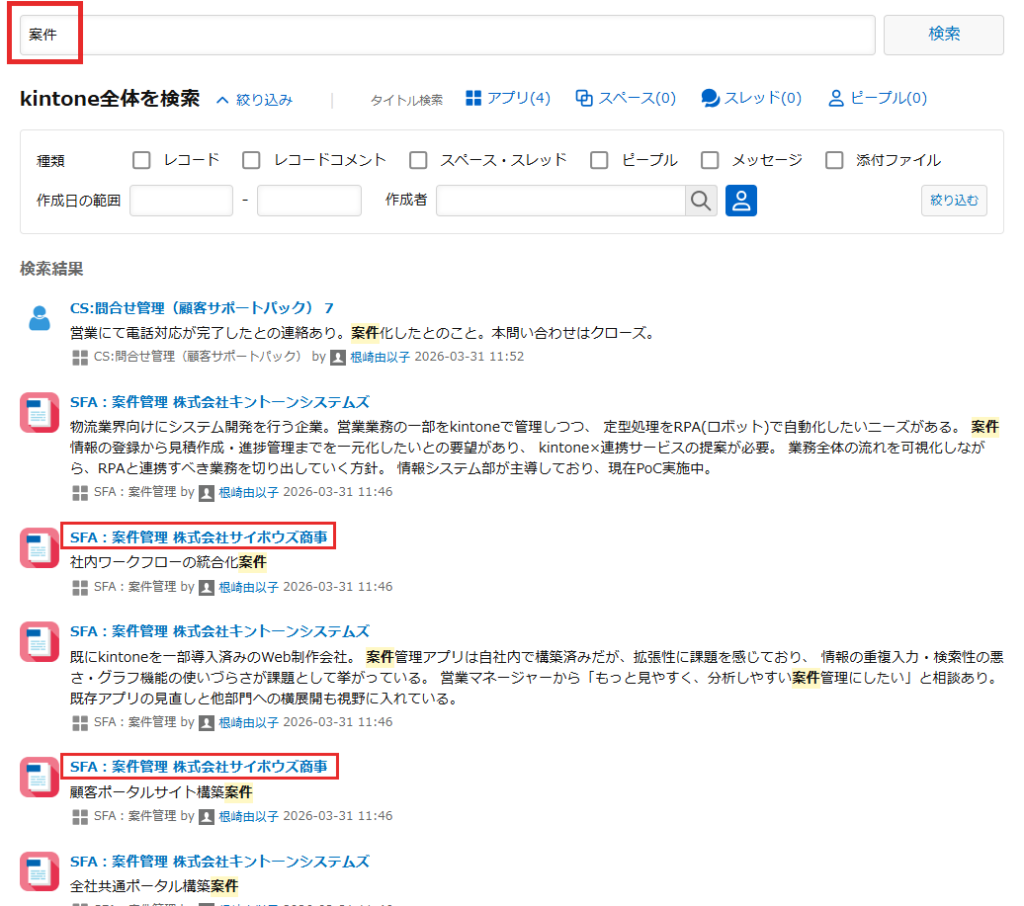The height and width of the screenshot is (906, 1024).
Task: Select the People (0) filter tab
Action: (x=877, y=98)
